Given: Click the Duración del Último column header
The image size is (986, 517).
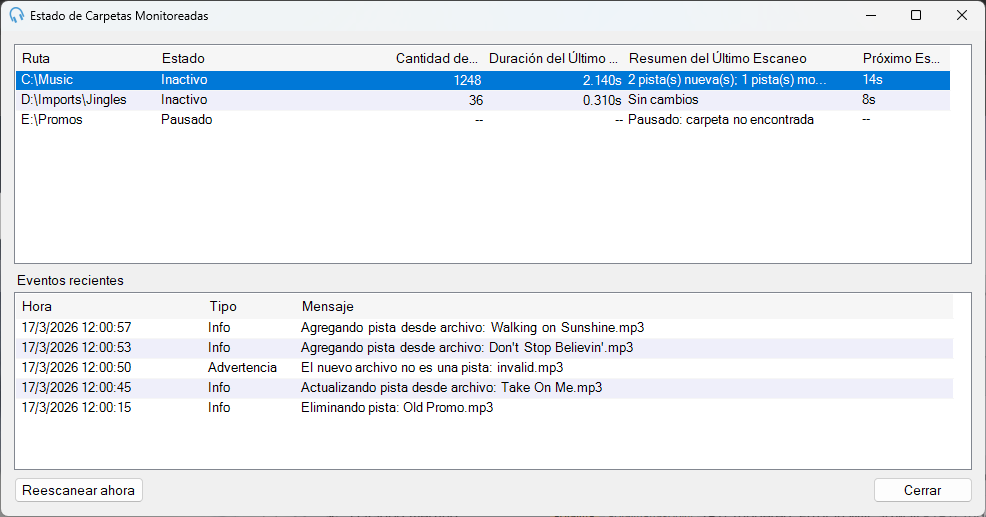Looking at the screenshot, I should pyautogui.click(x=553, y=58).
